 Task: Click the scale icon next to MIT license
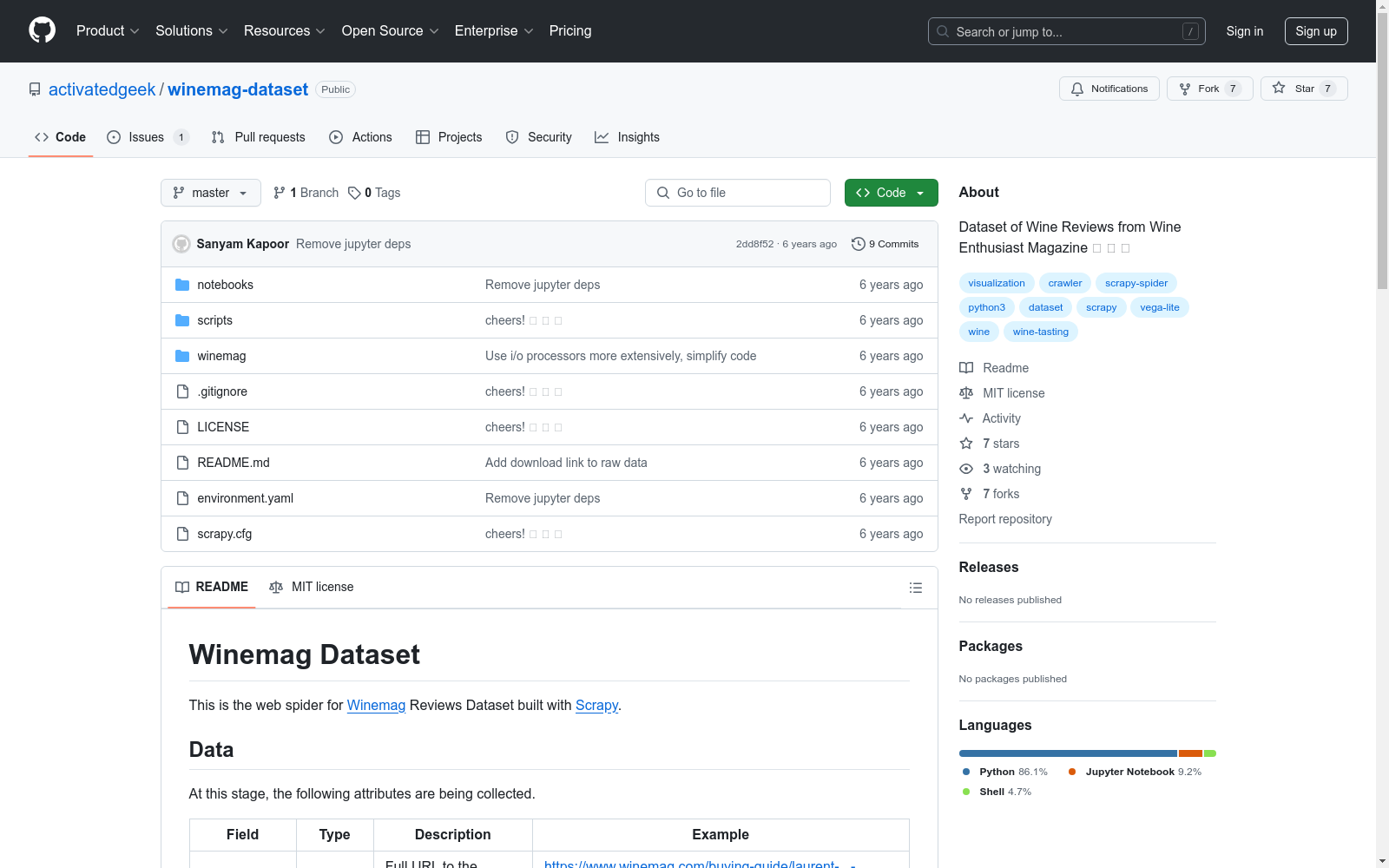966,393
